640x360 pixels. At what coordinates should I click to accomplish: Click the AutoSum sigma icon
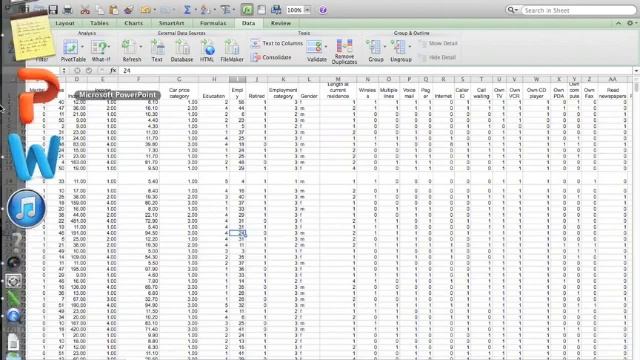tap(187, 9)
